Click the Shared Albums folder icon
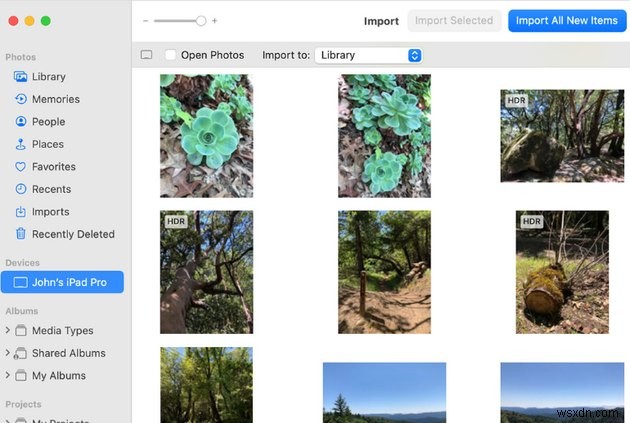630x423 pixels. click(20, 353)
